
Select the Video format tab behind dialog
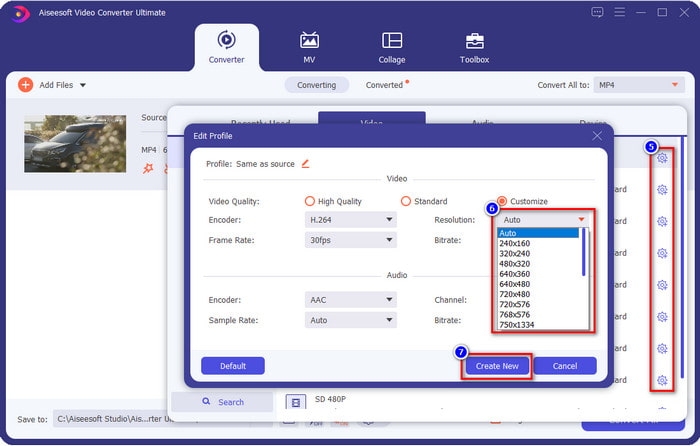click(371, 119)
